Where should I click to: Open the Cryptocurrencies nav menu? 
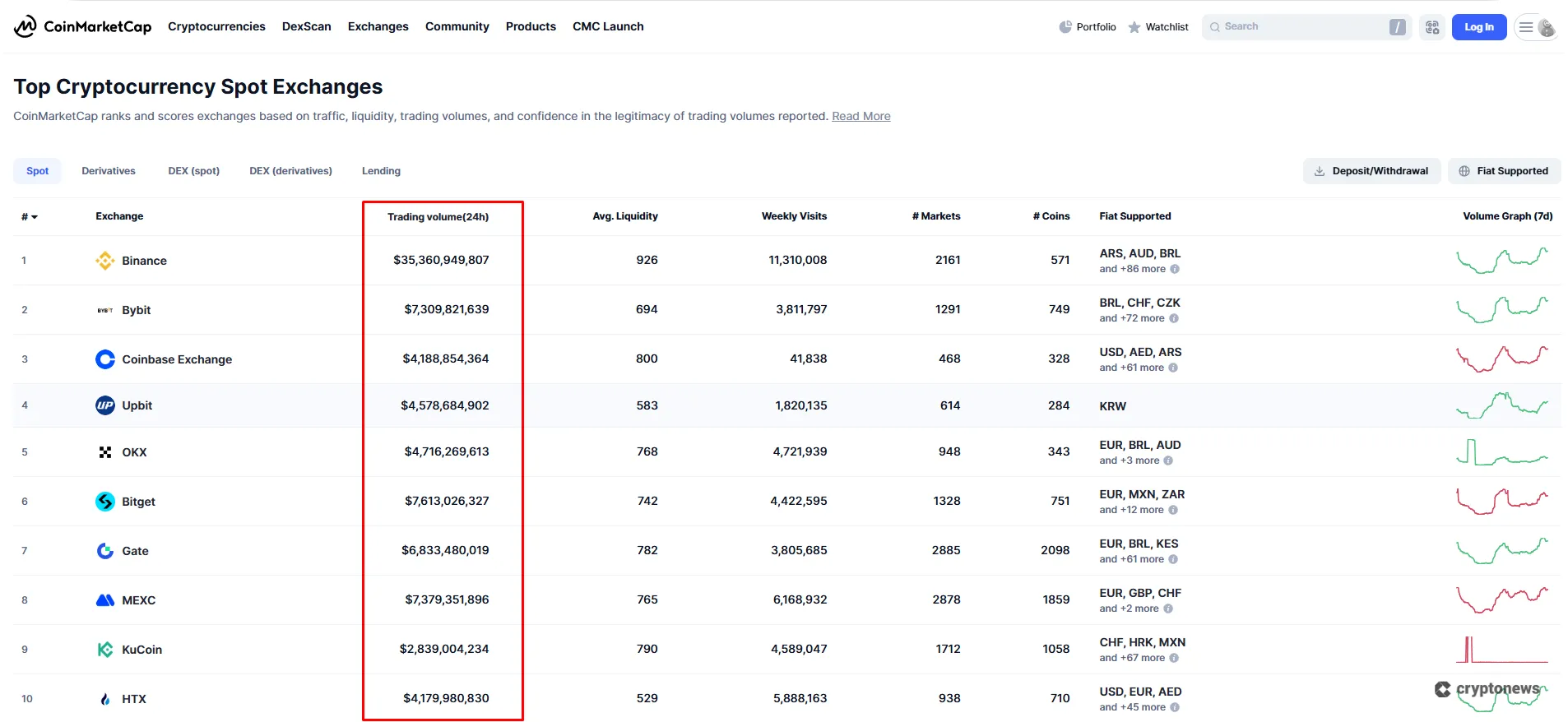pos(216,26)
